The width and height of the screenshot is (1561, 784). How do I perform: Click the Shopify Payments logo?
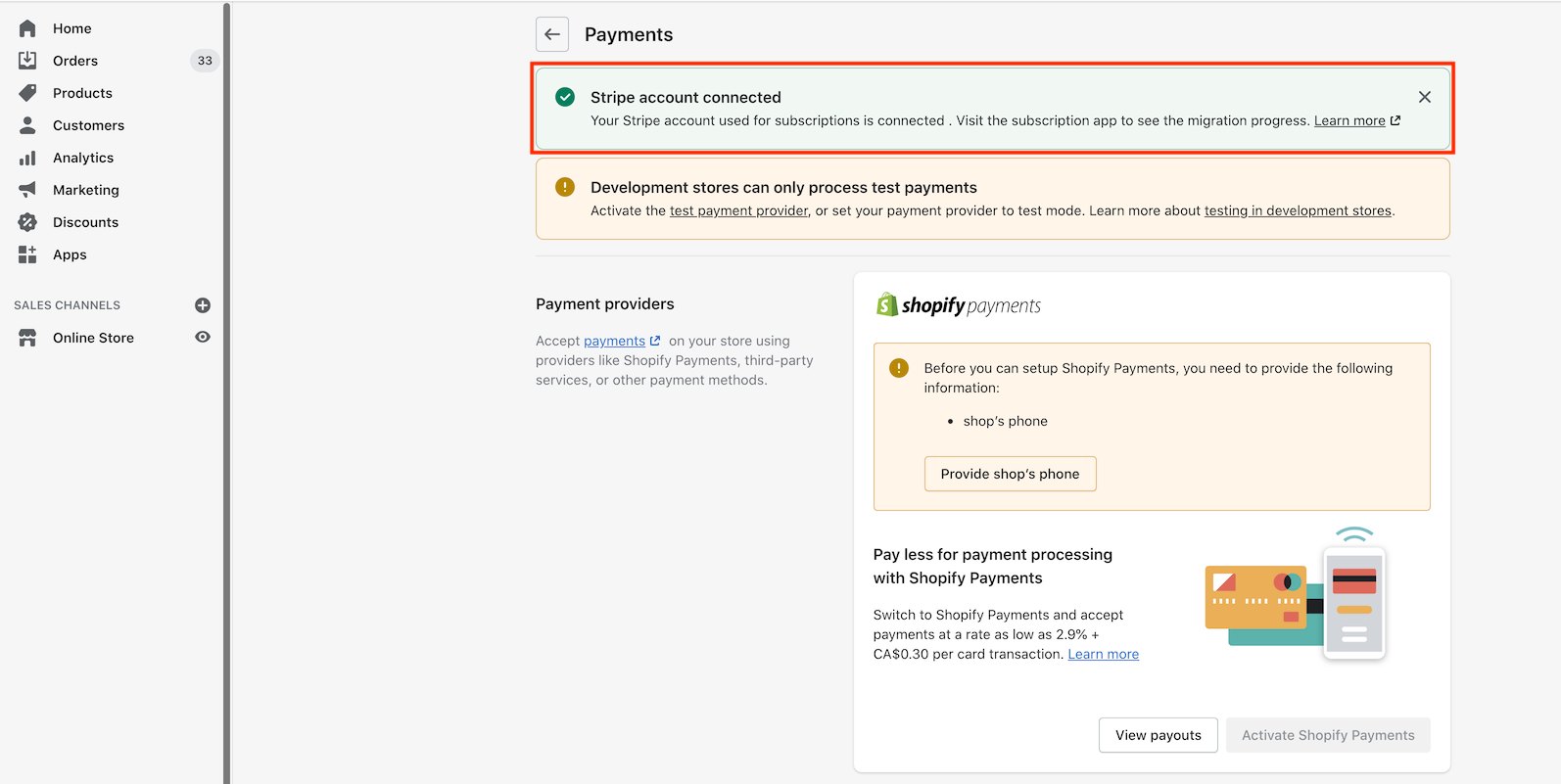pyautogui.click(x=959, y=305)
